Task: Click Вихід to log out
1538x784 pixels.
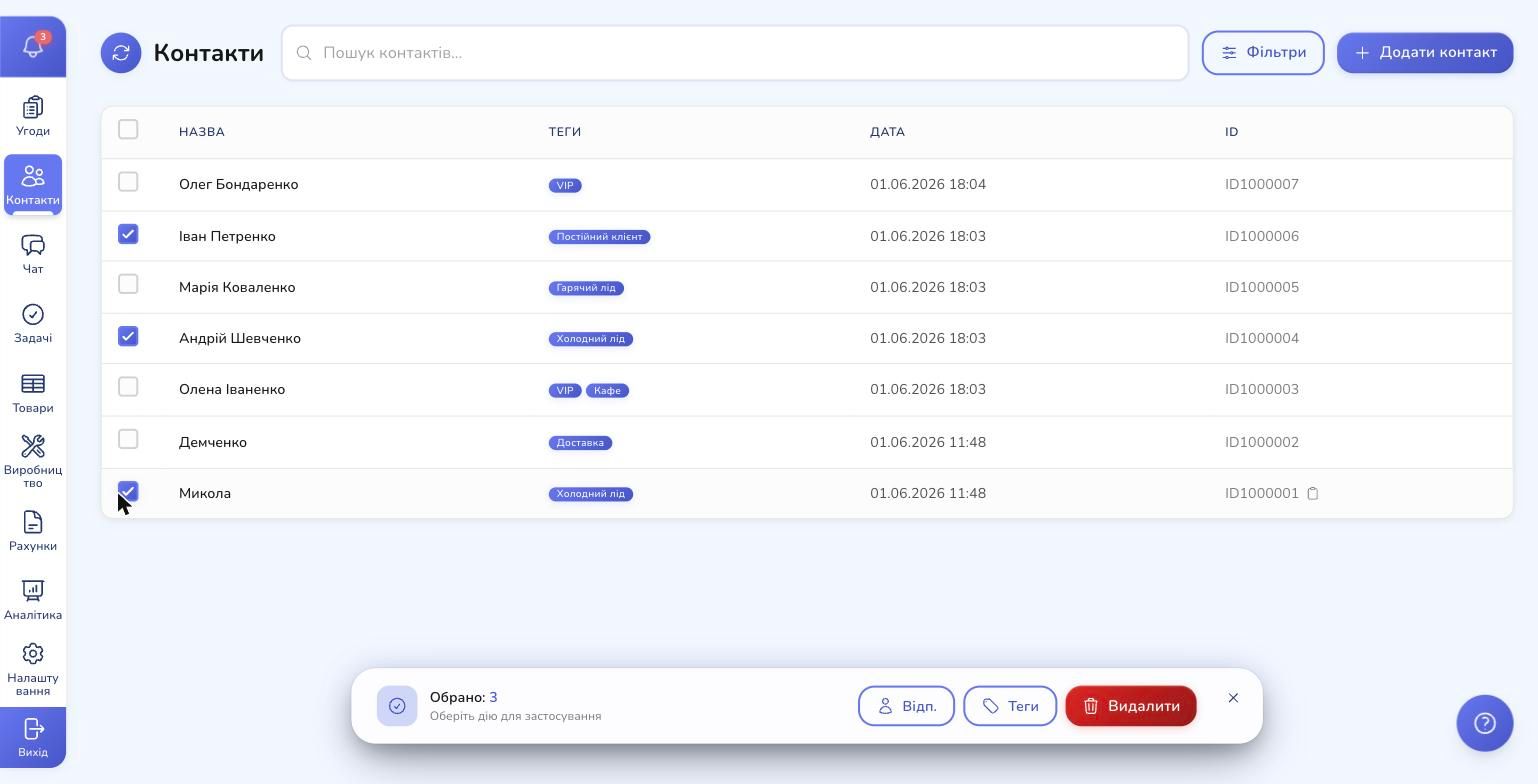Action: [x=33, y=737]
